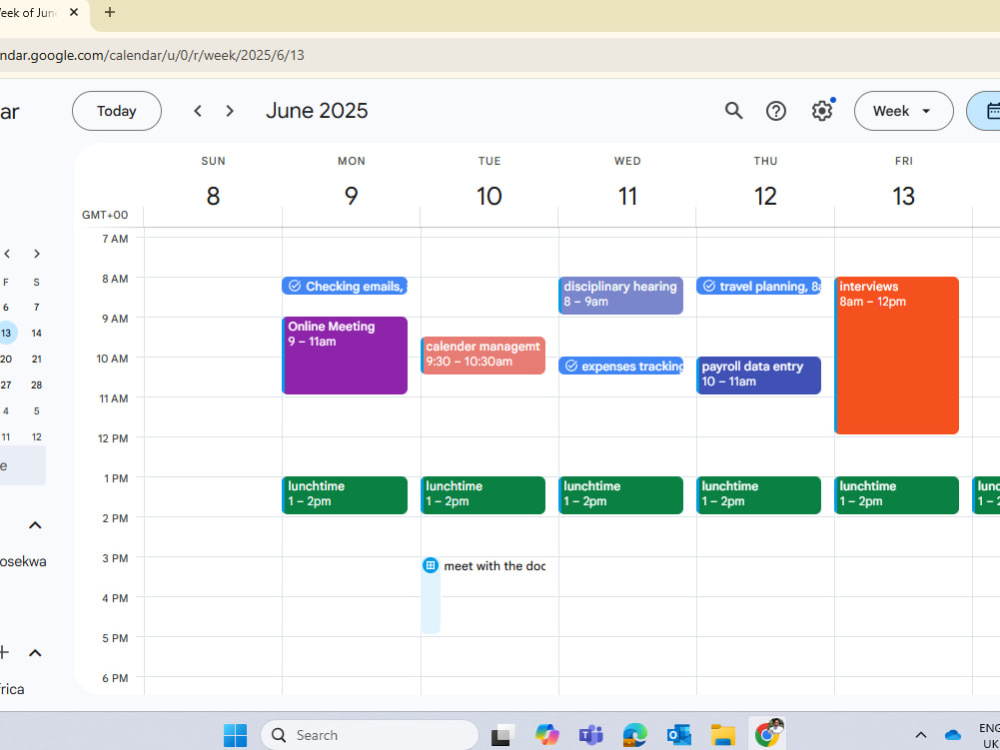Open Task View in the taskbar
The image size is (1000, 750).
click(503, 735)
